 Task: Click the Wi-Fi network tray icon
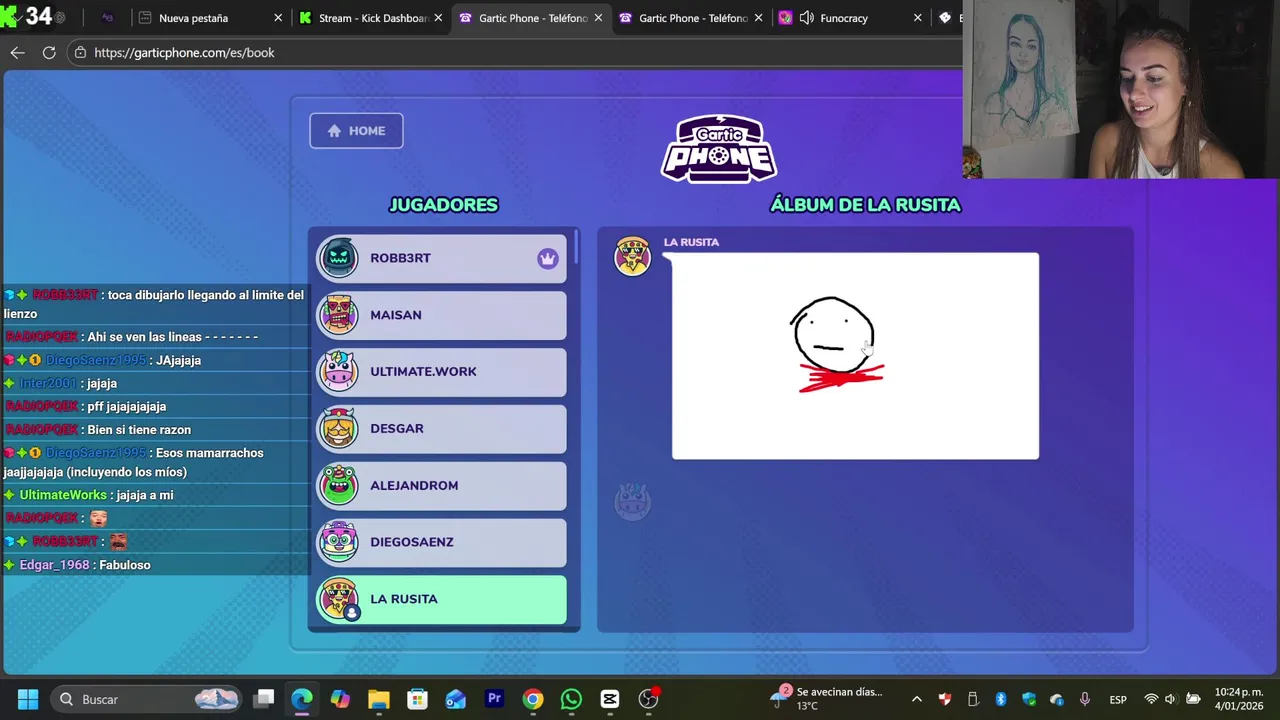(1151, 699)
